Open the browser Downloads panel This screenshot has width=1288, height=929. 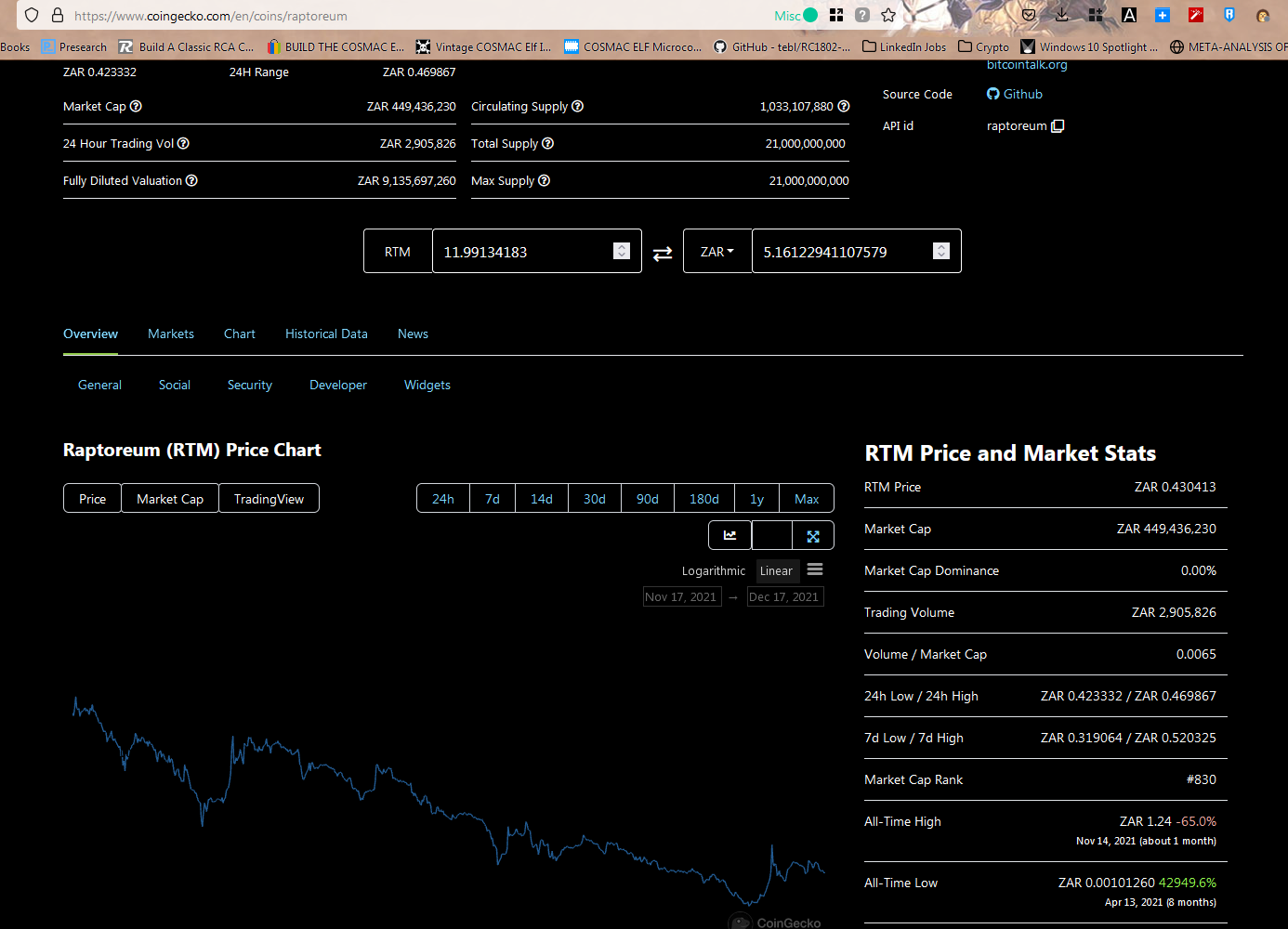point(1062,15)
